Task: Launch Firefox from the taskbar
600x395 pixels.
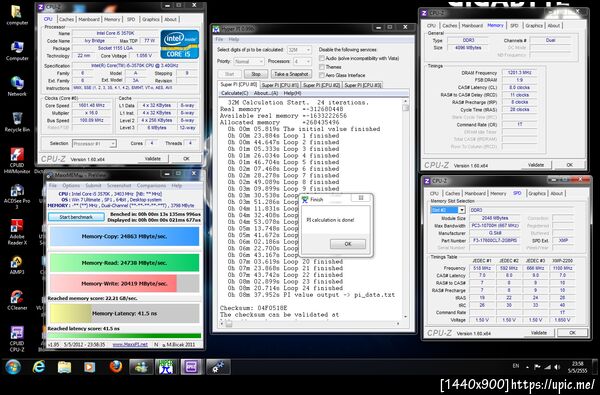Action: point(116,367)
